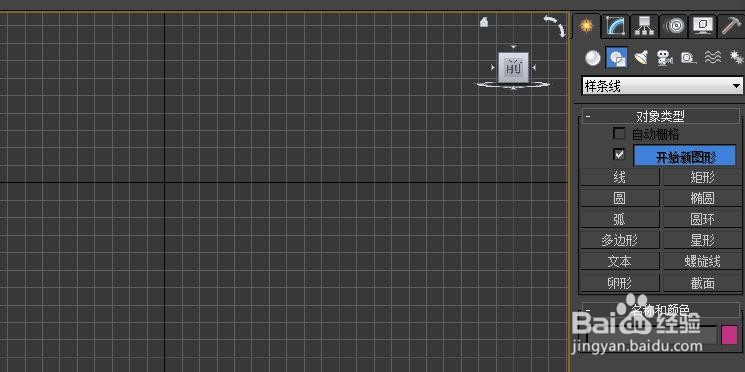
Task: Choose the 矩形 shape button
Action: click(x=703, y=178)
